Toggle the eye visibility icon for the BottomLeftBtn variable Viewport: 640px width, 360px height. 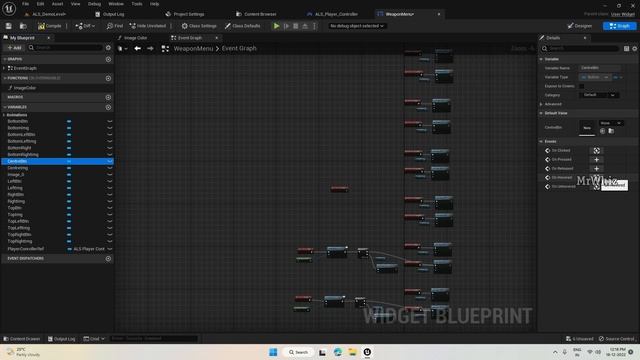tap(109, 135)
